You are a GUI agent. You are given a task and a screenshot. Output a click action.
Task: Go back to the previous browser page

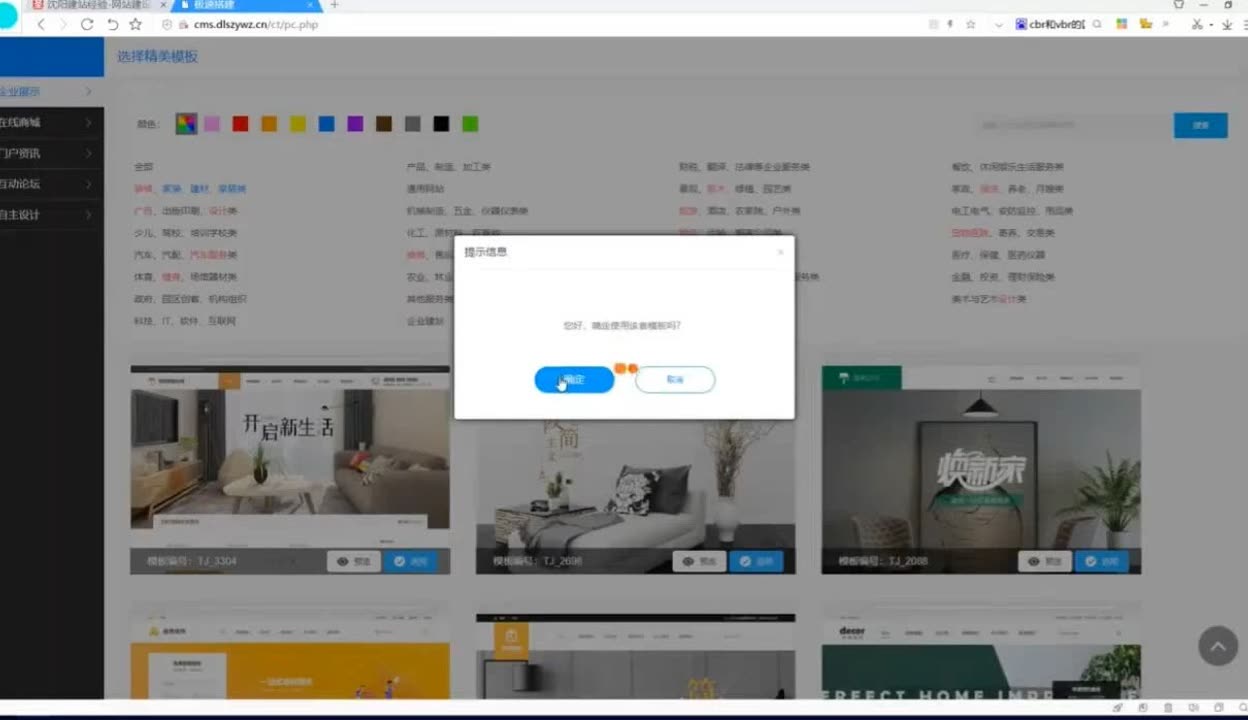[x=41, y=24]
